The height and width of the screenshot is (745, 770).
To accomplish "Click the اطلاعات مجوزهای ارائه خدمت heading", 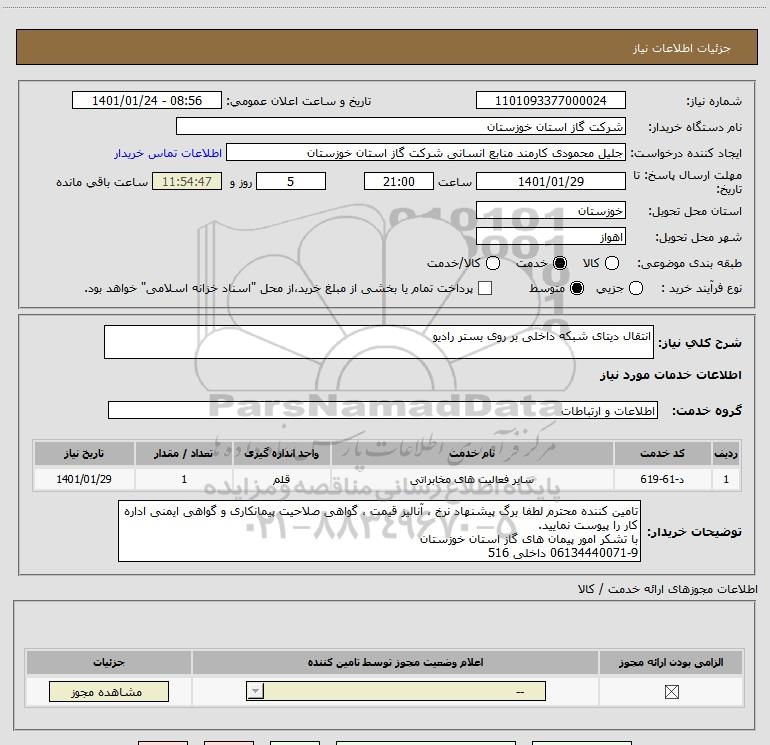I will (668, 589).
